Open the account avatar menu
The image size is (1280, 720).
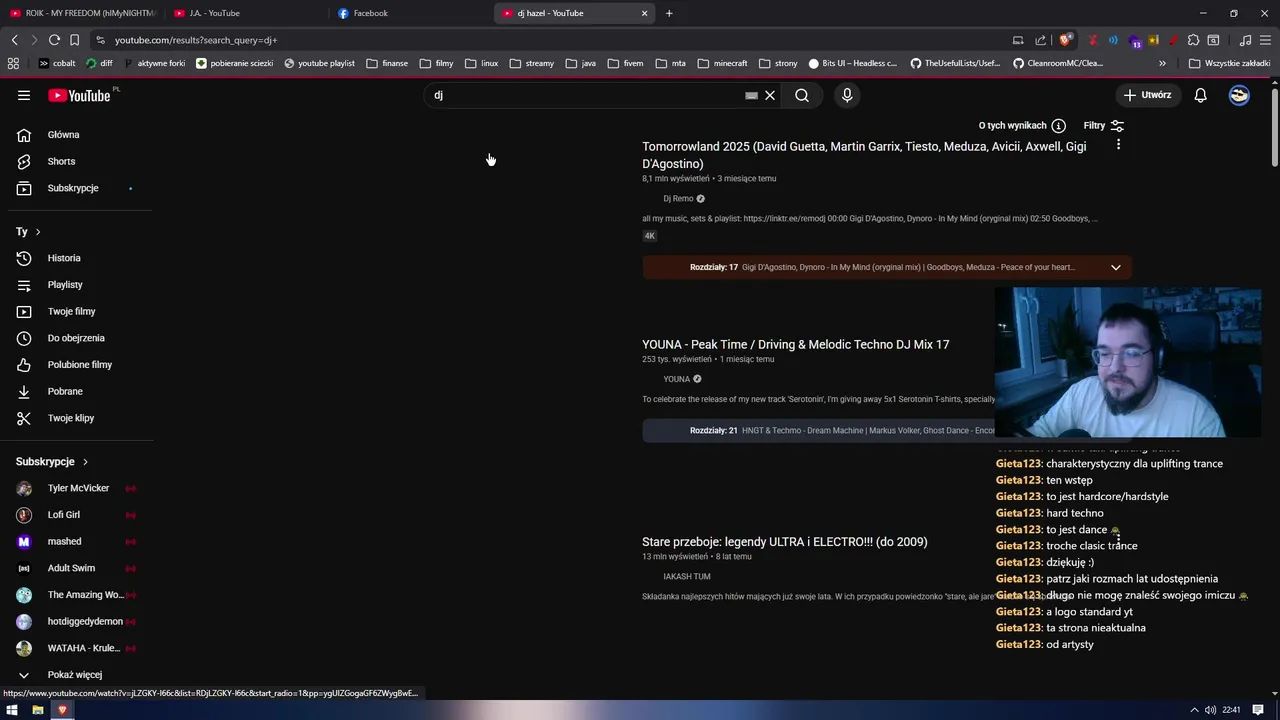click(1239, 95)
